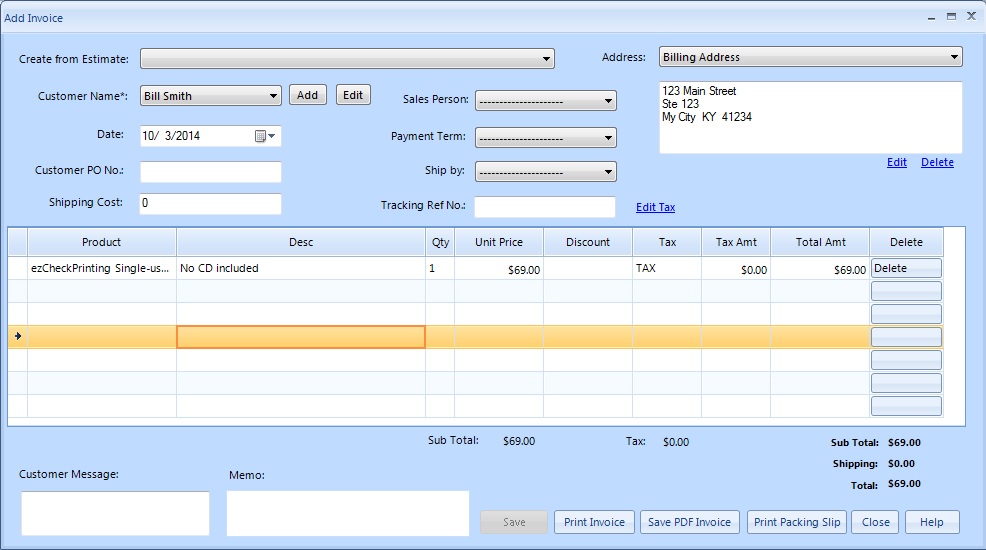Expand the Ship by dropdown

coord(609,172)
